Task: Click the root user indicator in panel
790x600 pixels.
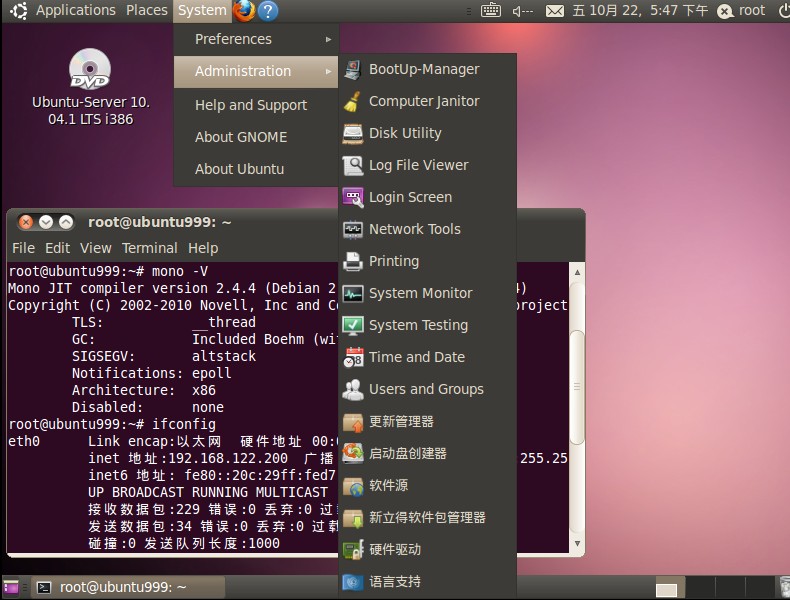Action: [x=742, y=11]
